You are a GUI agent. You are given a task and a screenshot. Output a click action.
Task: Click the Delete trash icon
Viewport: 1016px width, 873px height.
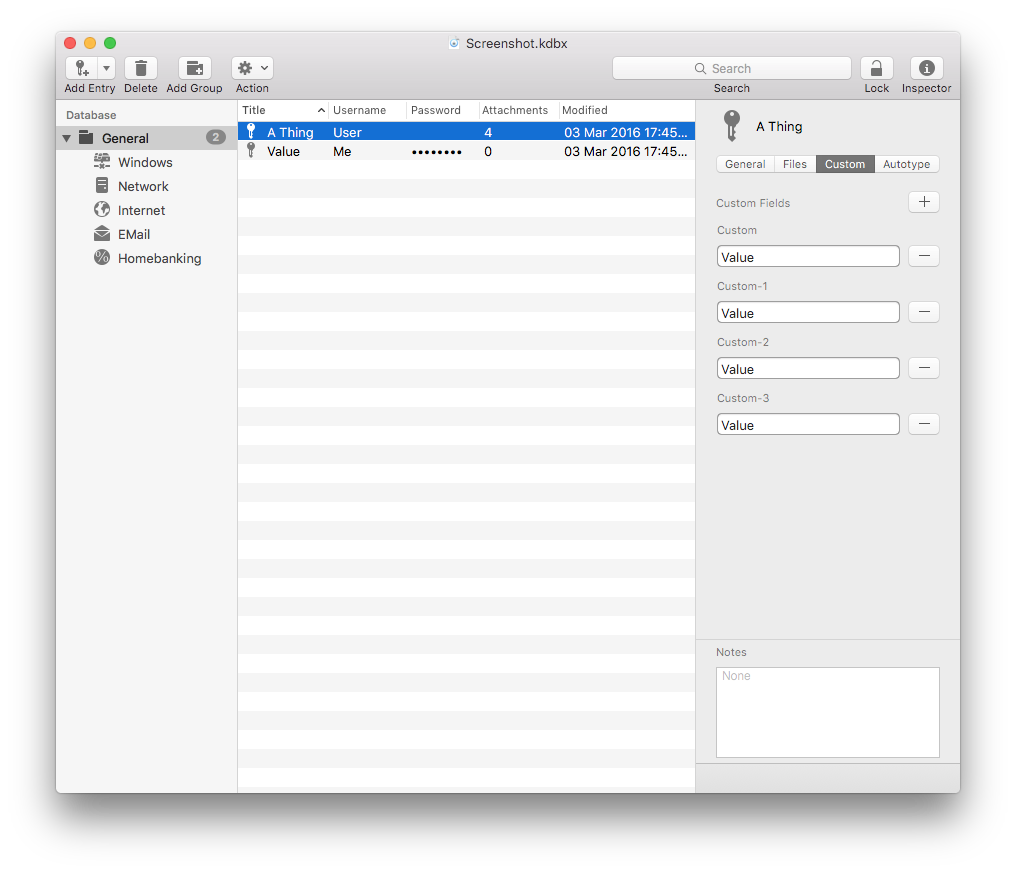[x=141, y=68]
